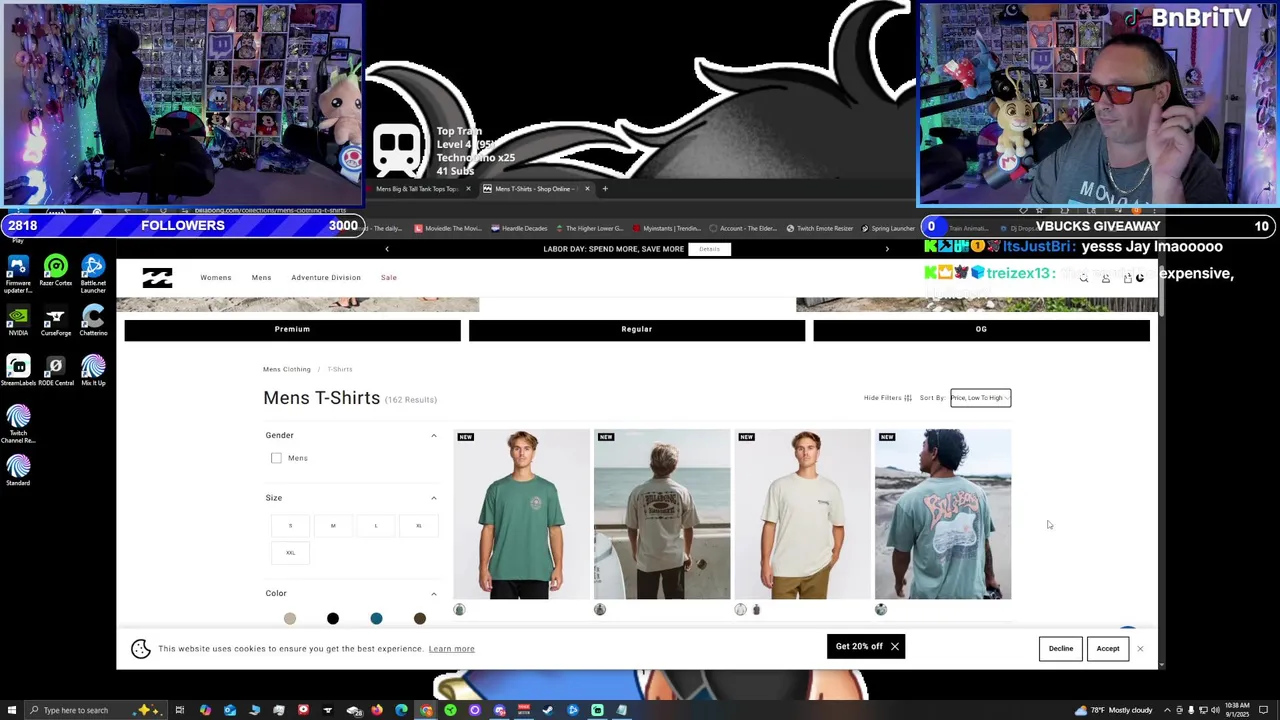
Task: Launch Razer Cortex from the desktop
Action: [55, 272]
